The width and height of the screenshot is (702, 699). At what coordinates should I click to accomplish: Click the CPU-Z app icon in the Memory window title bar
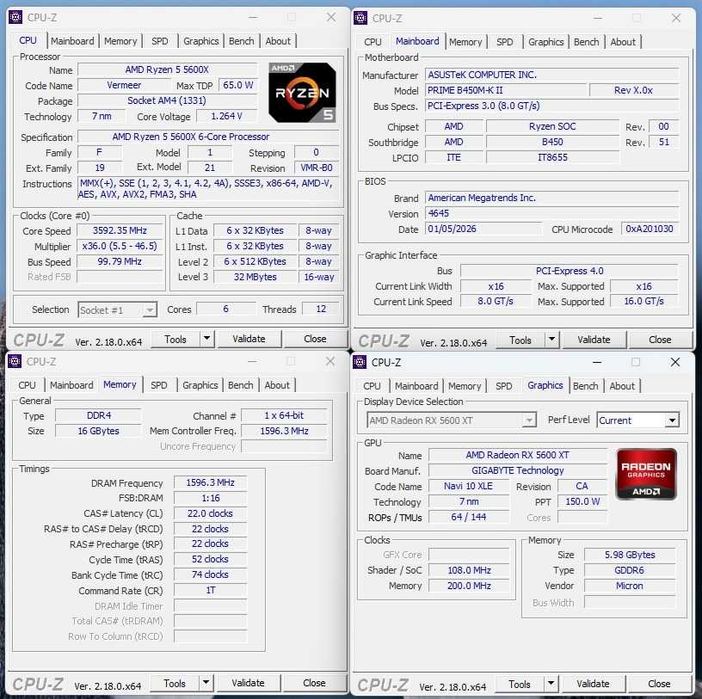click(15, 361)
